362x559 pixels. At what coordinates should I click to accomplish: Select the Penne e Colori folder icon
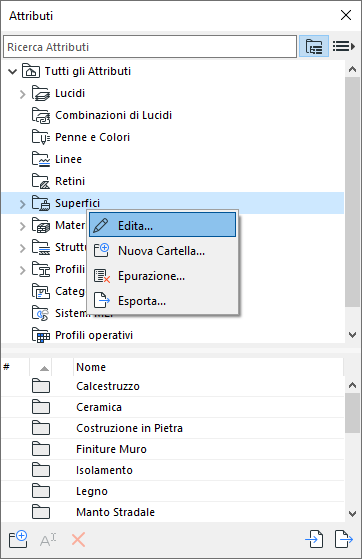pyautogui.click(x=41, y=137)
